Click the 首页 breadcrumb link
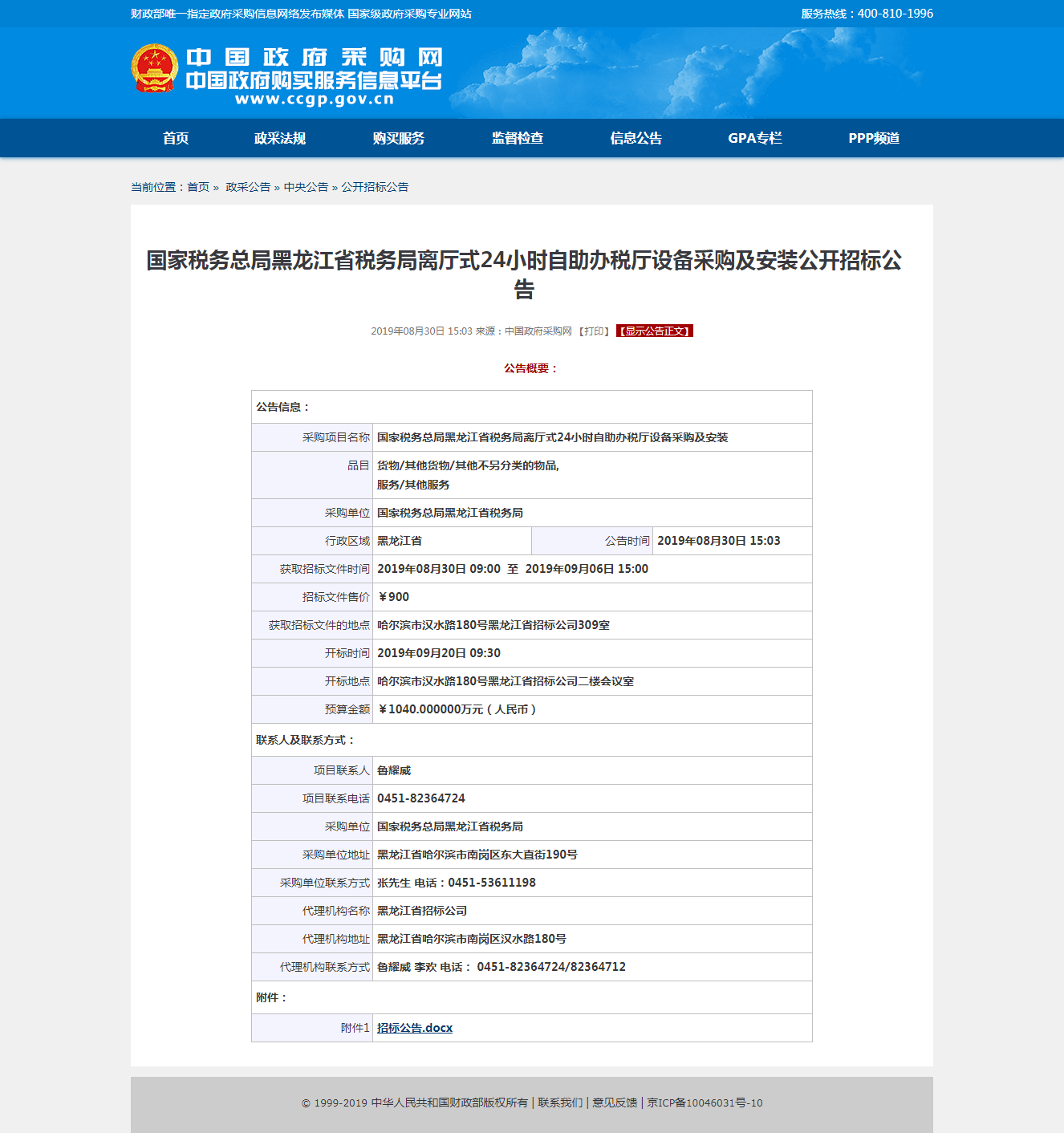Image resolution: width=1064 pixels, height=1133 pixels. click(x=198, y=187)
